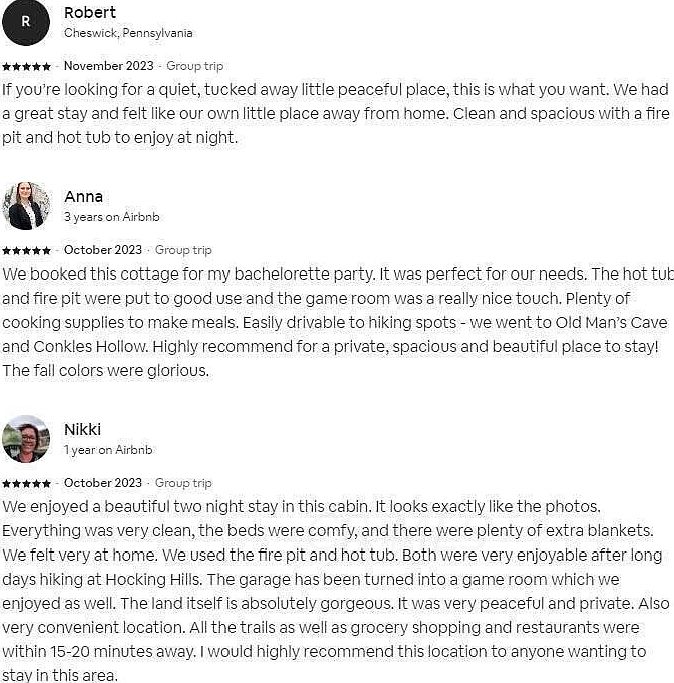Click the Group trip label on Nikki's review
The width and height of the screenshot is (674, 683).
coord(183,483)
